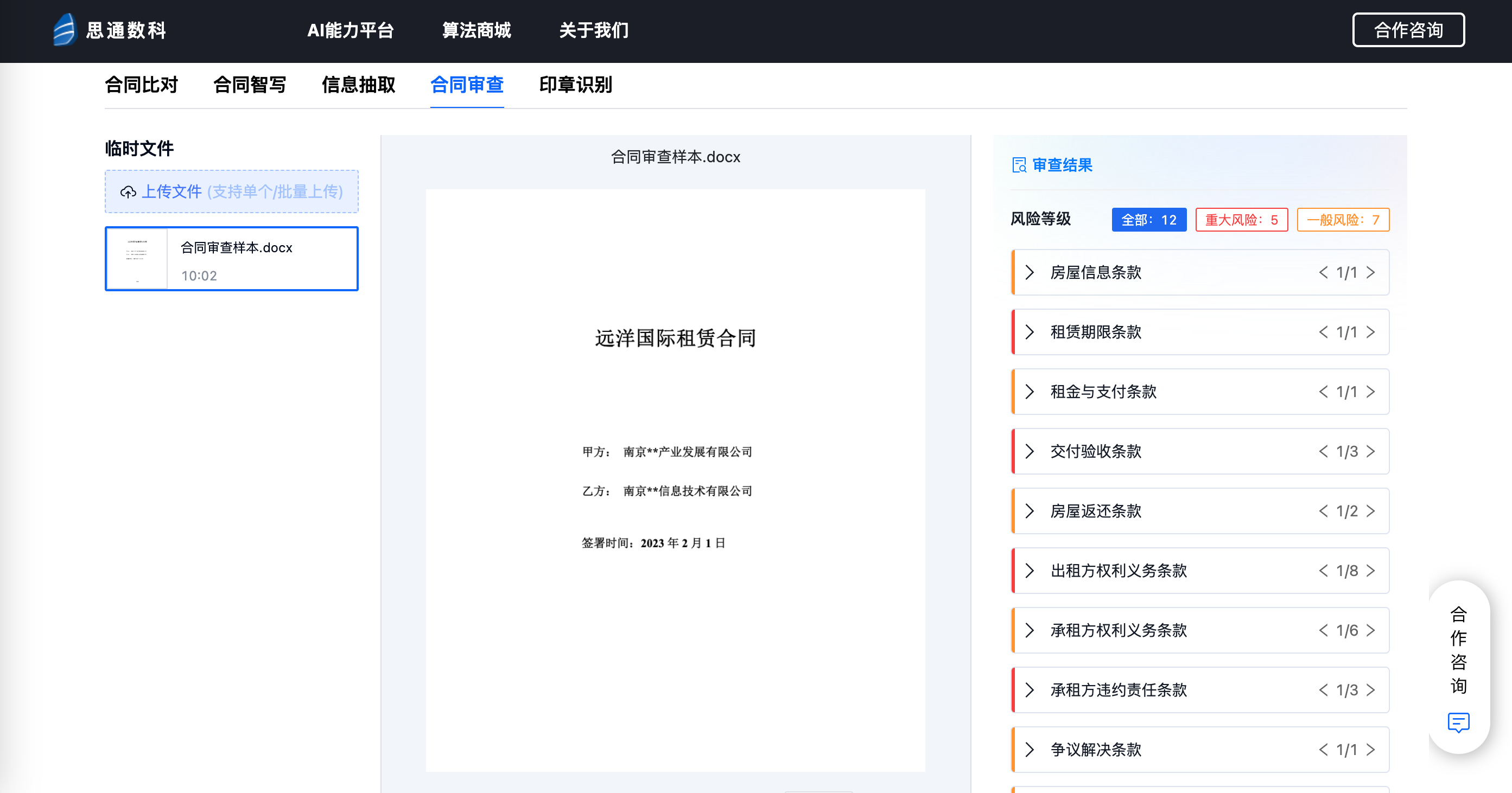Expand the 租赁期限条款 section
The height and width of the screenshot is (793, 1512).
click(1030, 332)
